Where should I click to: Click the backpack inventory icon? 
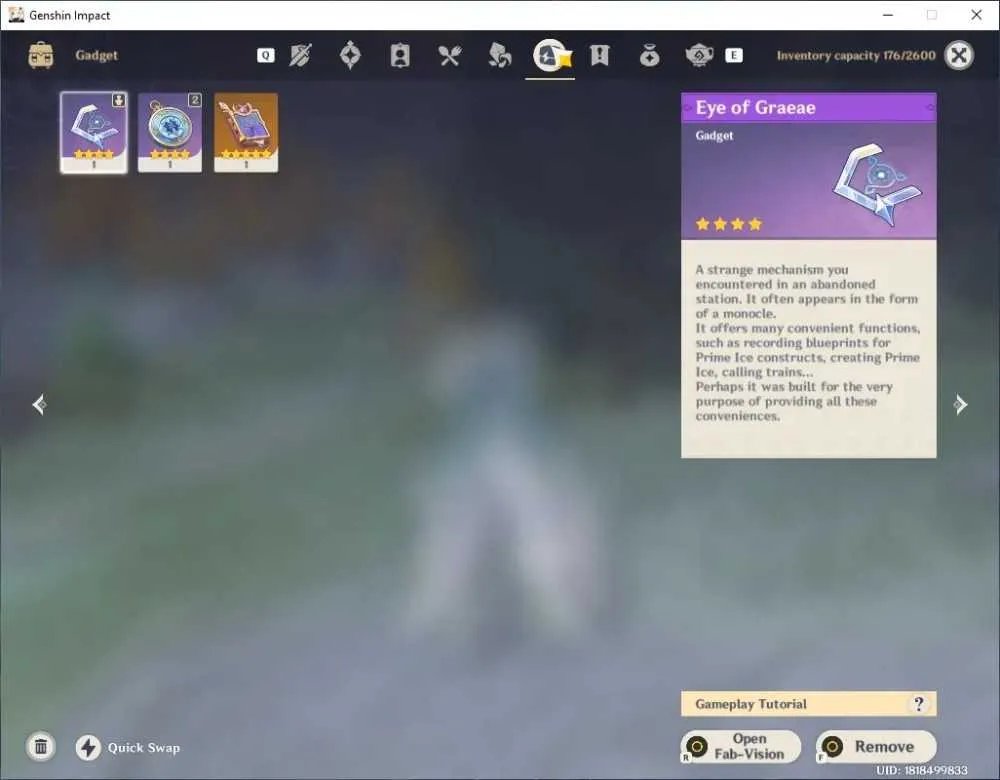click(41, 55)
